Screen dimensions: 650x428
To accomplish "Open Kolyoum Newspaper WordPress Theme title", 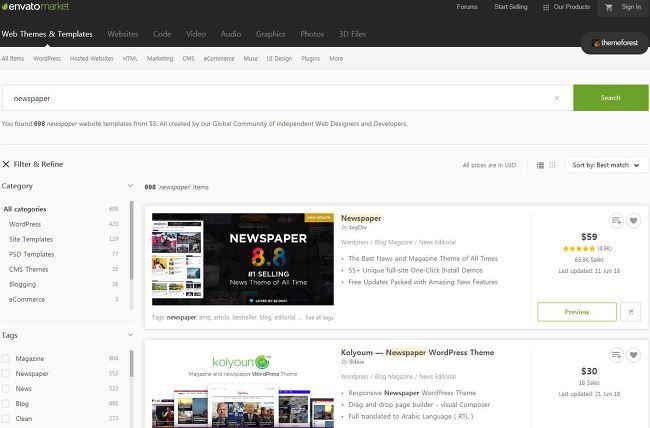I will tap(417, 353).
